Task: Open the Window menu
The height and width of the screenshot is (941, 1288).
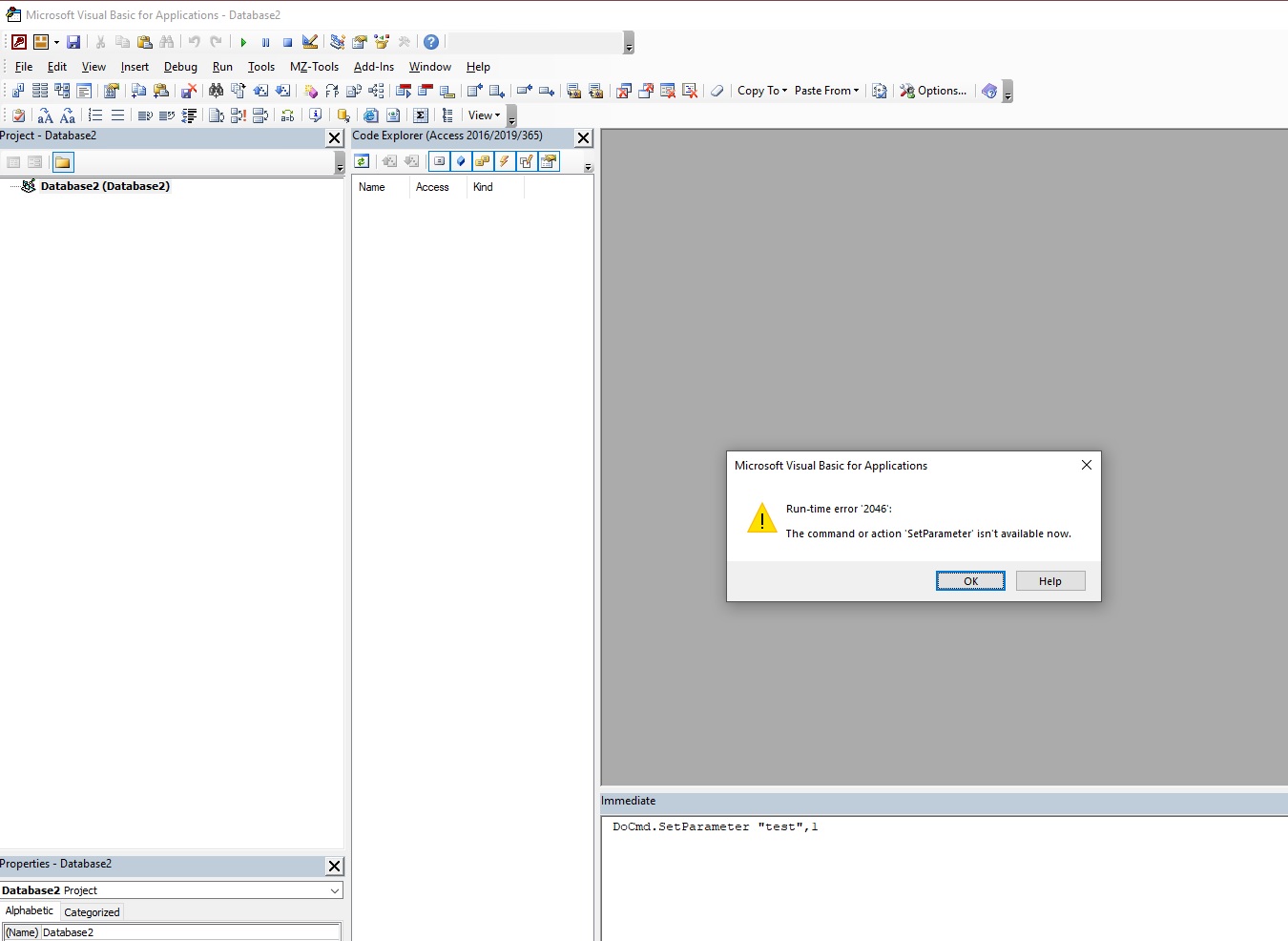Action: click(430, 67)
